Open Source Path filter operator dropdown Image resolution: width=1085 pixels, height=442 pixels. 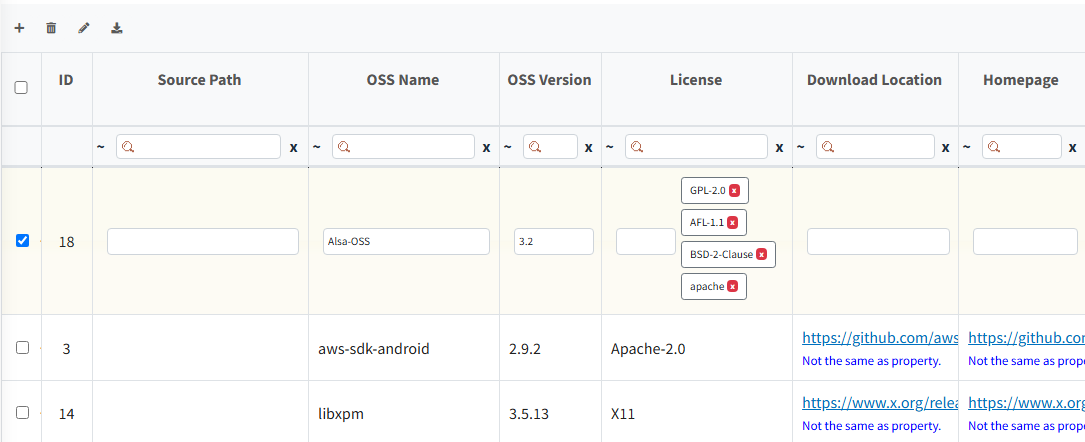point(101,147)
